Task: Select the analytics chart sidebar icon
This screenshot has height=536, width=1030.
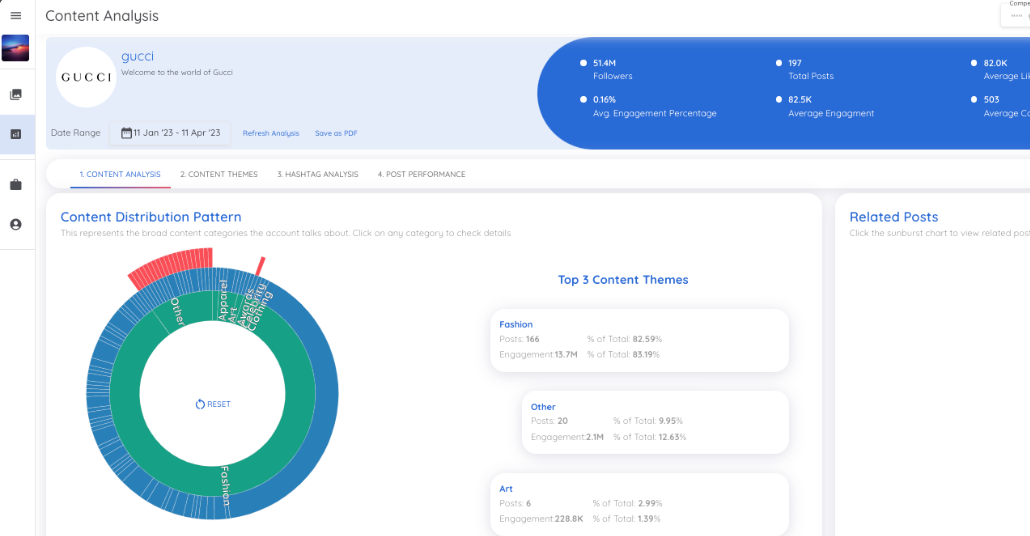Action: click(x=16, y=134)
